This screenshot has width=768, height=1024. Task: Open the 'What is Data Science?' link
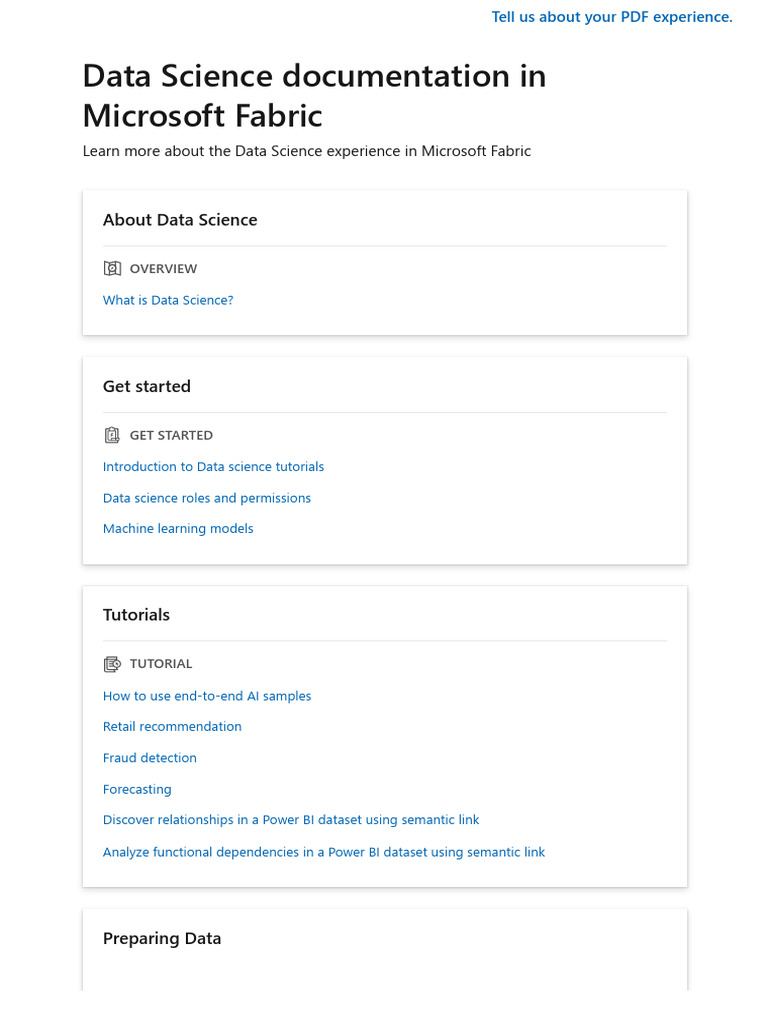point(168,300)
